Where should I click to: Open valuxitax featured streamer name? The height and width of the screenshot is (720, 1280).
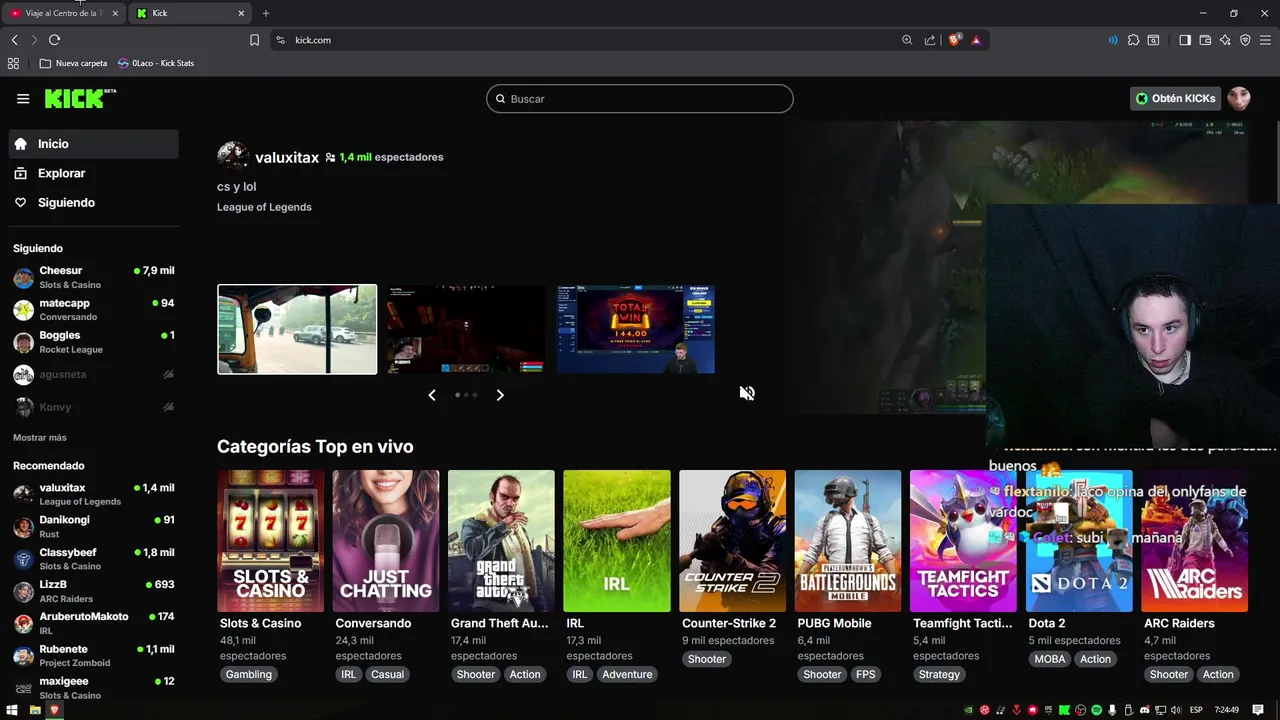pos(287,157)
